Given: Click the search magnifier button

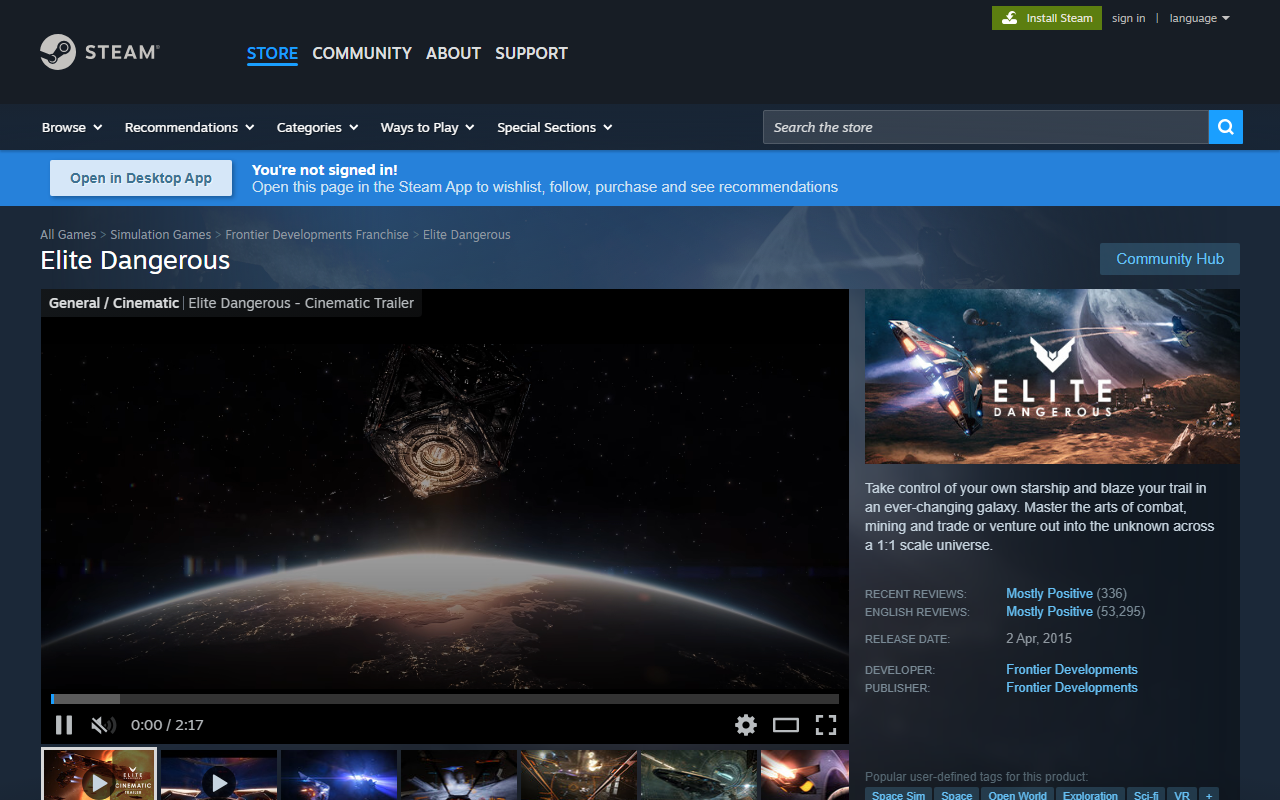Looking at the screenshot, I should coord(1226,127).
